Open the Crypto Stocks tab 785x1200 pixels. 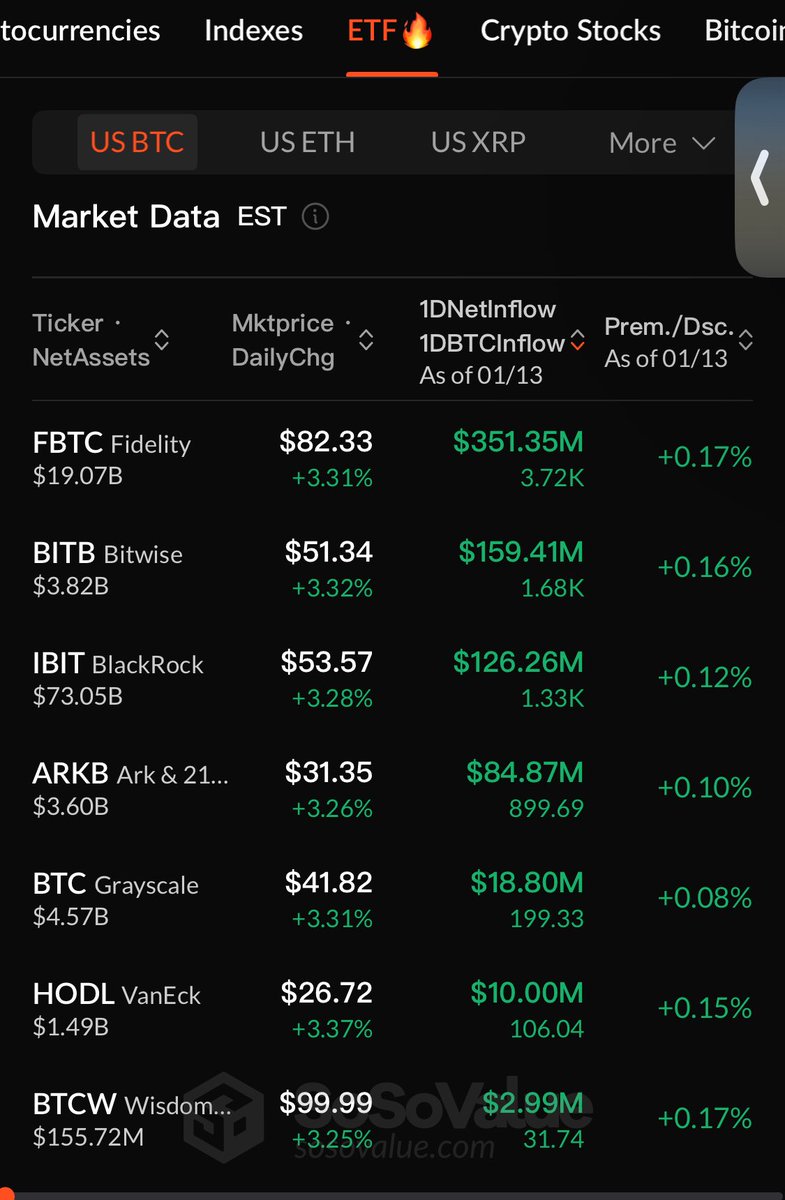coord(570,31)
